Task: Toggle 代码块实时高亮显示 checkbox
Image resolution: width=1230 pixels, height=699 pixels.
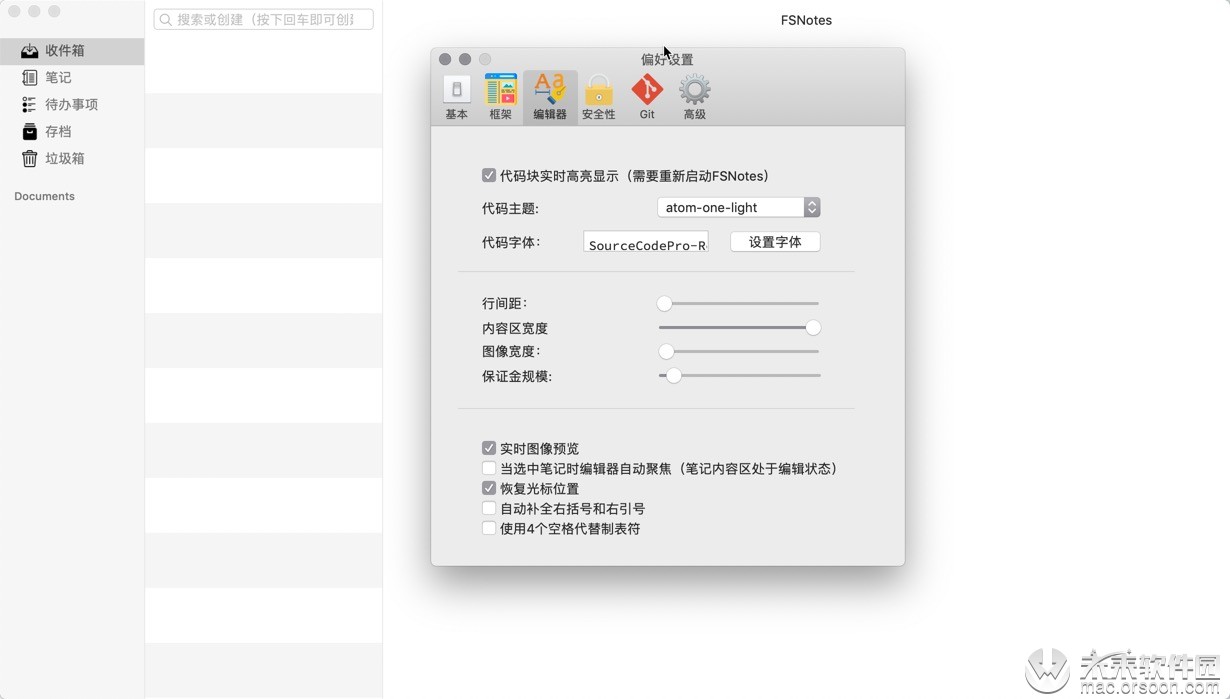Action: [489, 176]
